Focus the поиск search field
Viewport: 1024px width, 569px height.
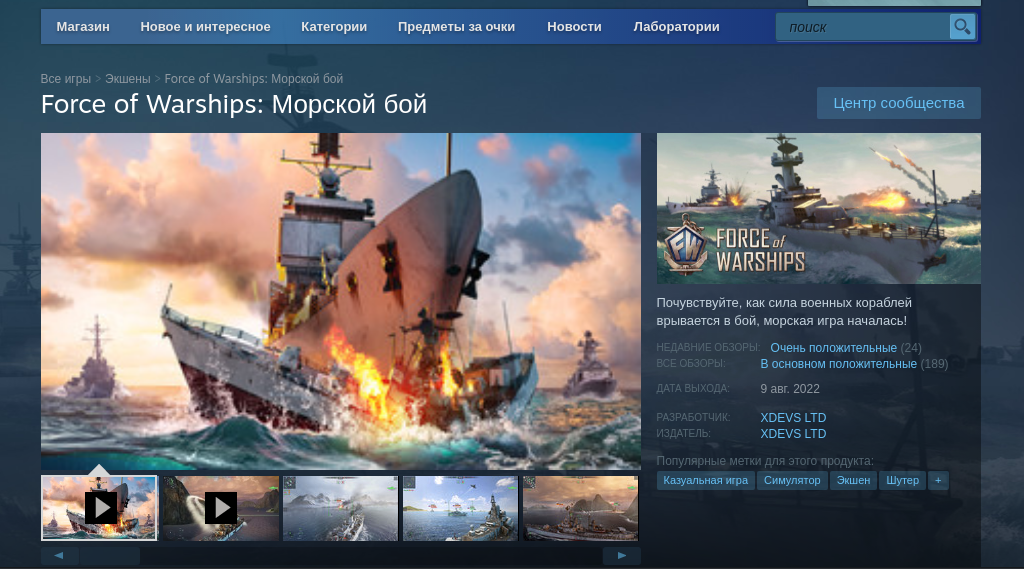coord(862,27)
